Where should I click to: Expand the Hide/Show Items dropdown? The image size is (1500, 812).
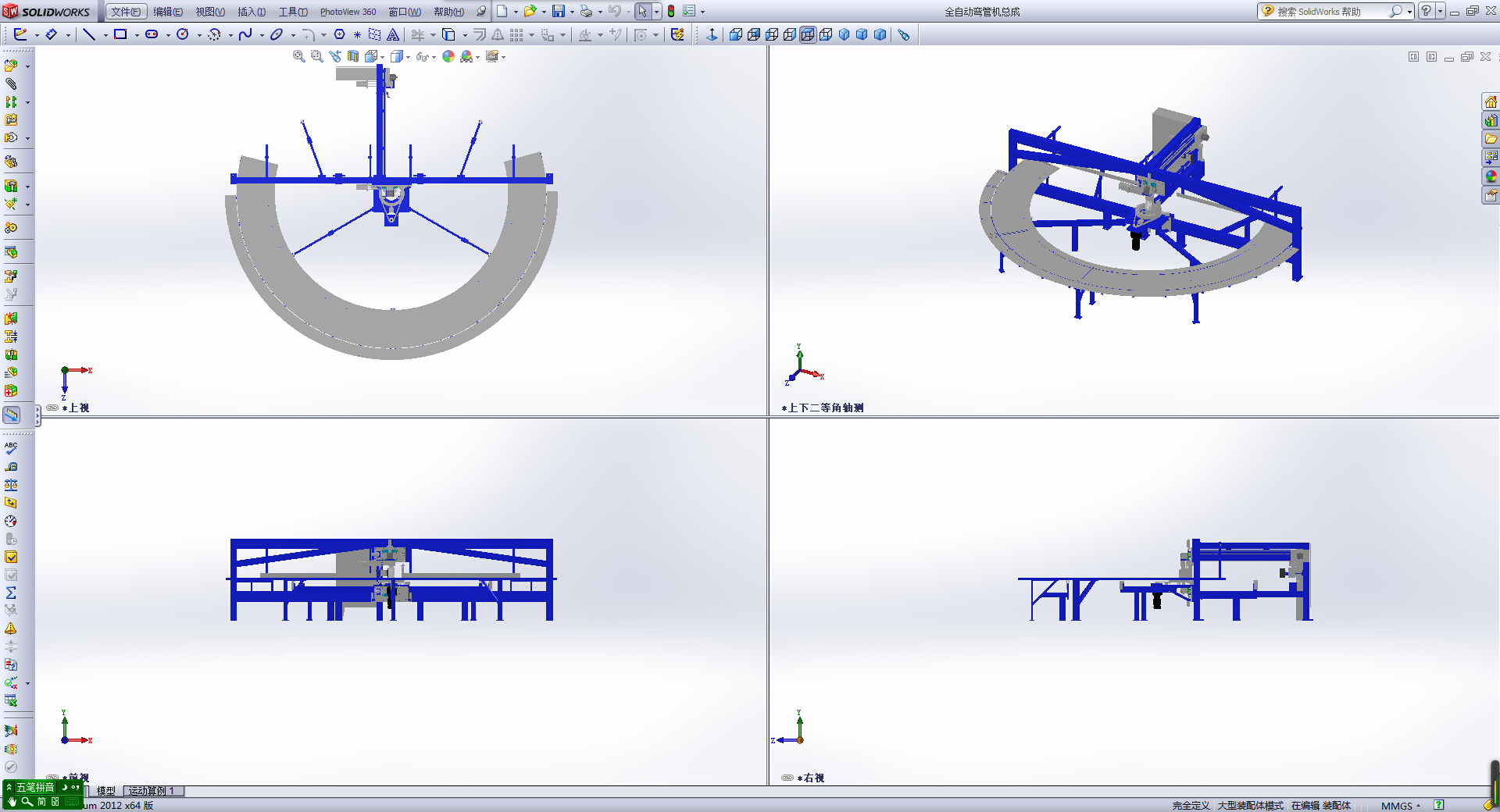click(434, 57)
